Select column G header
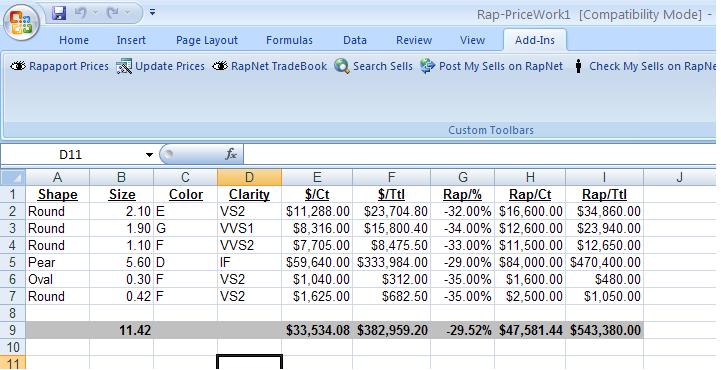 [463, 177]
